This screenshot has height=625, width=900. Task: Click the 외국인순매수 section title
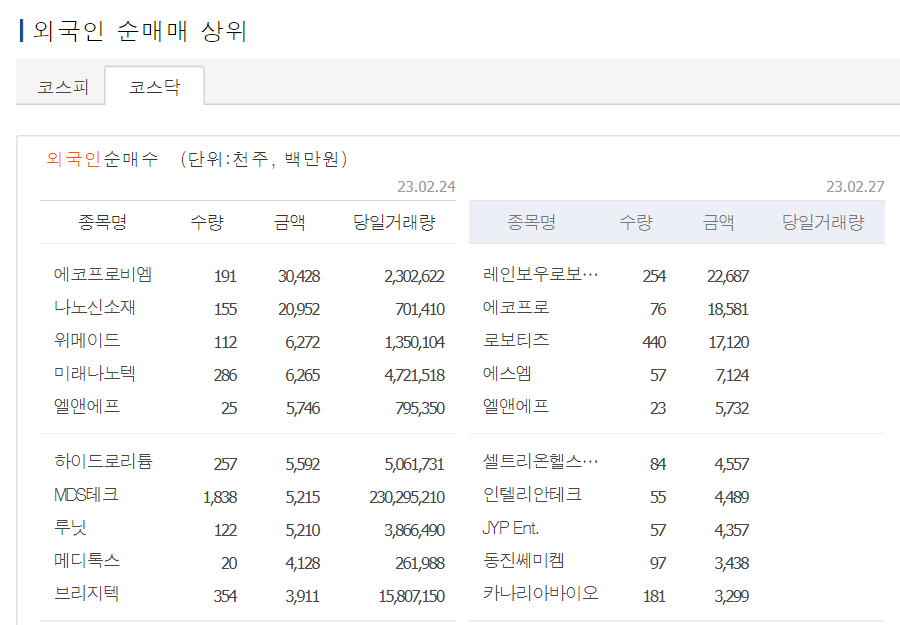102,158
